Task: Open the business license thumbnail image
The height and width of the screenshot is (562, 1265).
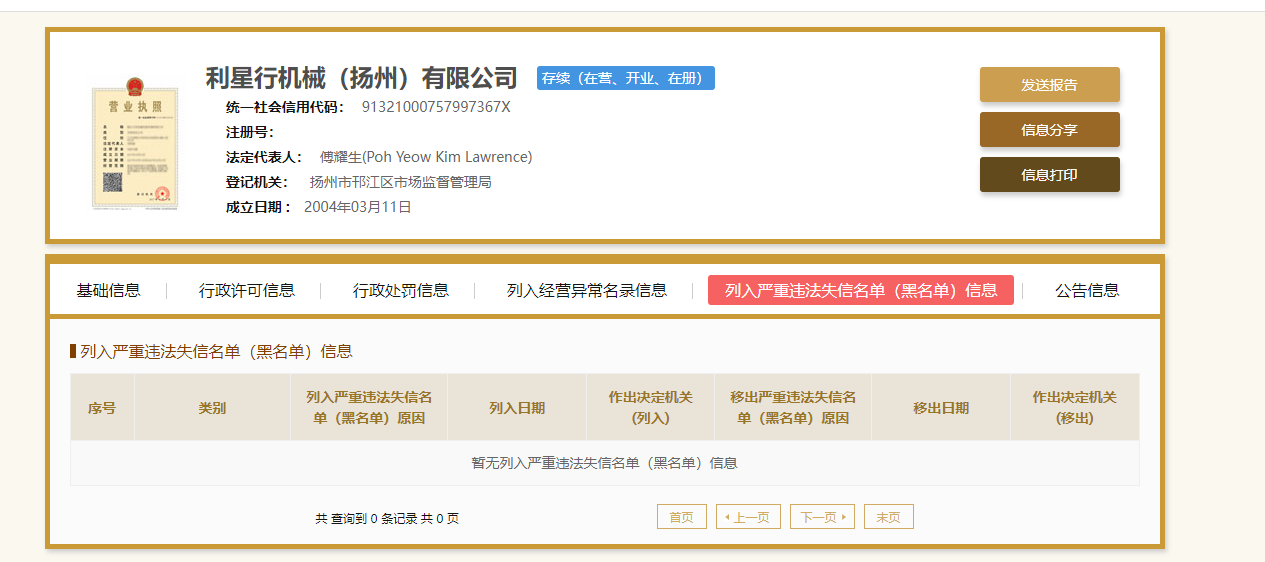Action: tap(135, 143)
